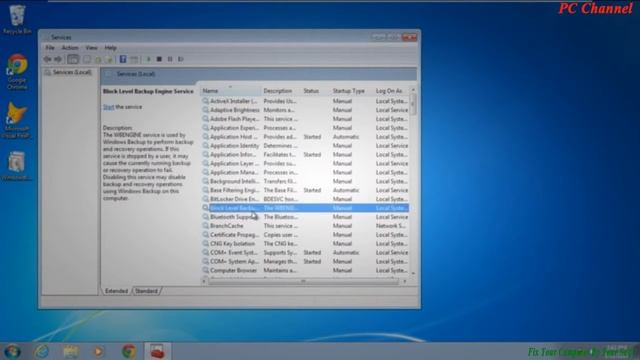Screen dimensions: 640x360
Task: Toggle the Show/Hide Action Pane icon
Action: (134, 59)
